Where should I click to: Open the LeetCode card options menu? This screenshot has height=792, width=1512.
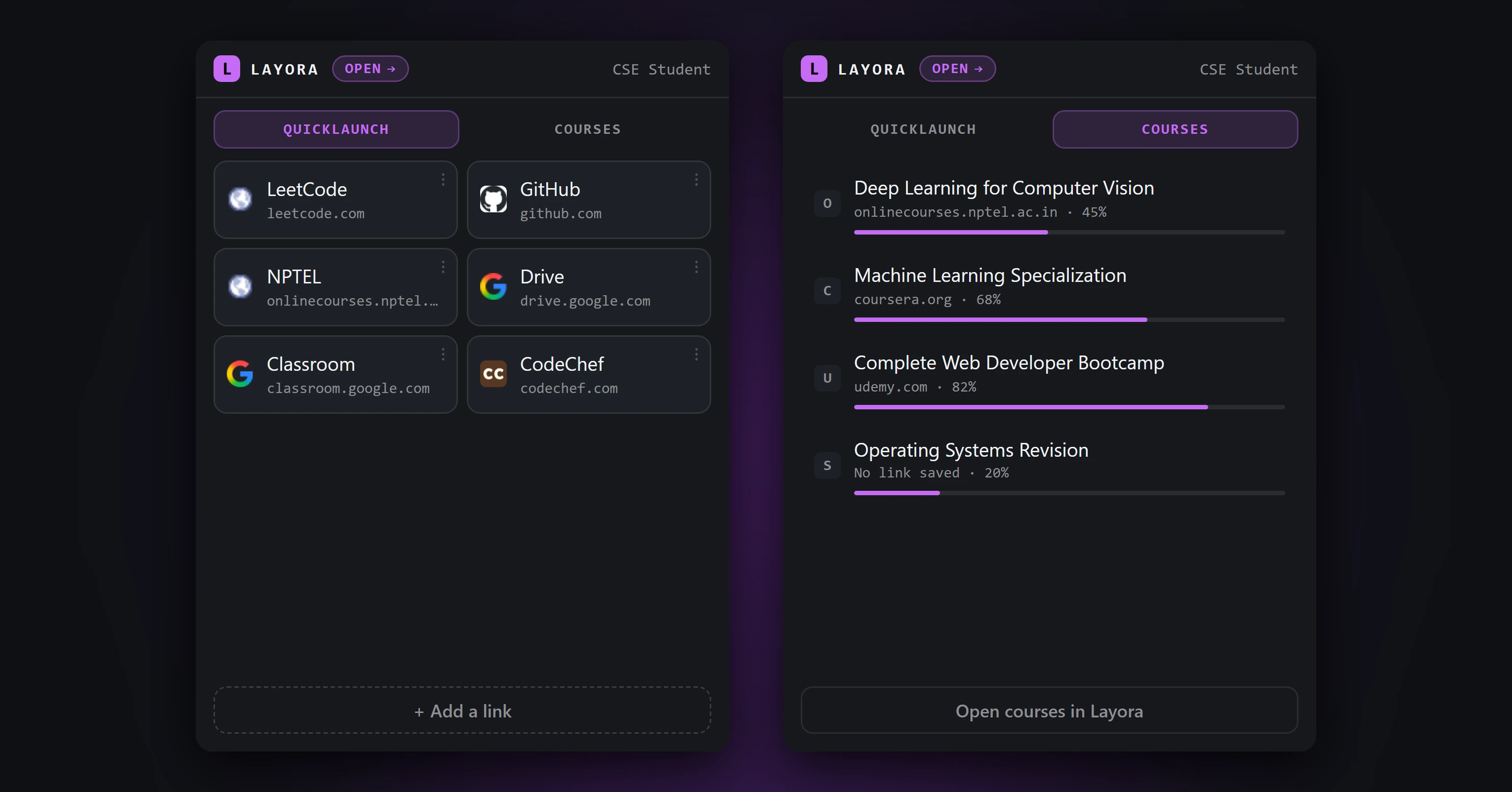click(443, 180)
